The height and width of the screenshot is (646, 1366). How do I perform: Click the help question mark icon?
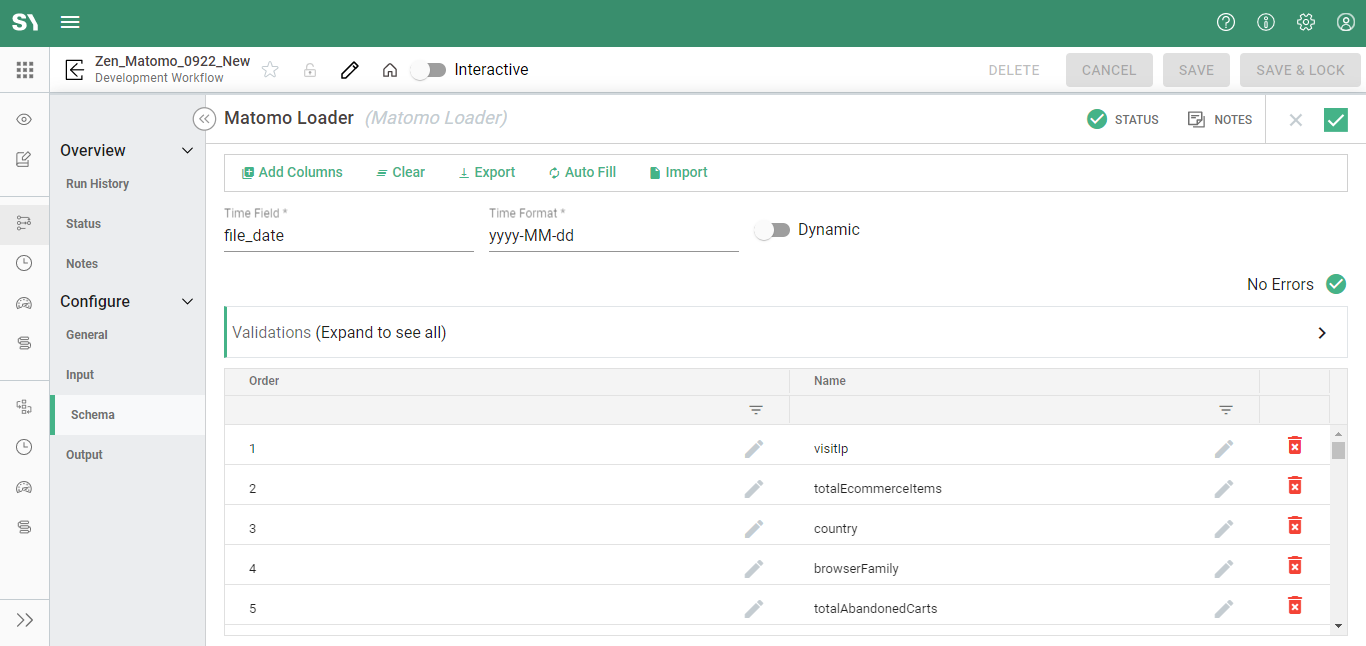click(x=1225, y=23)
